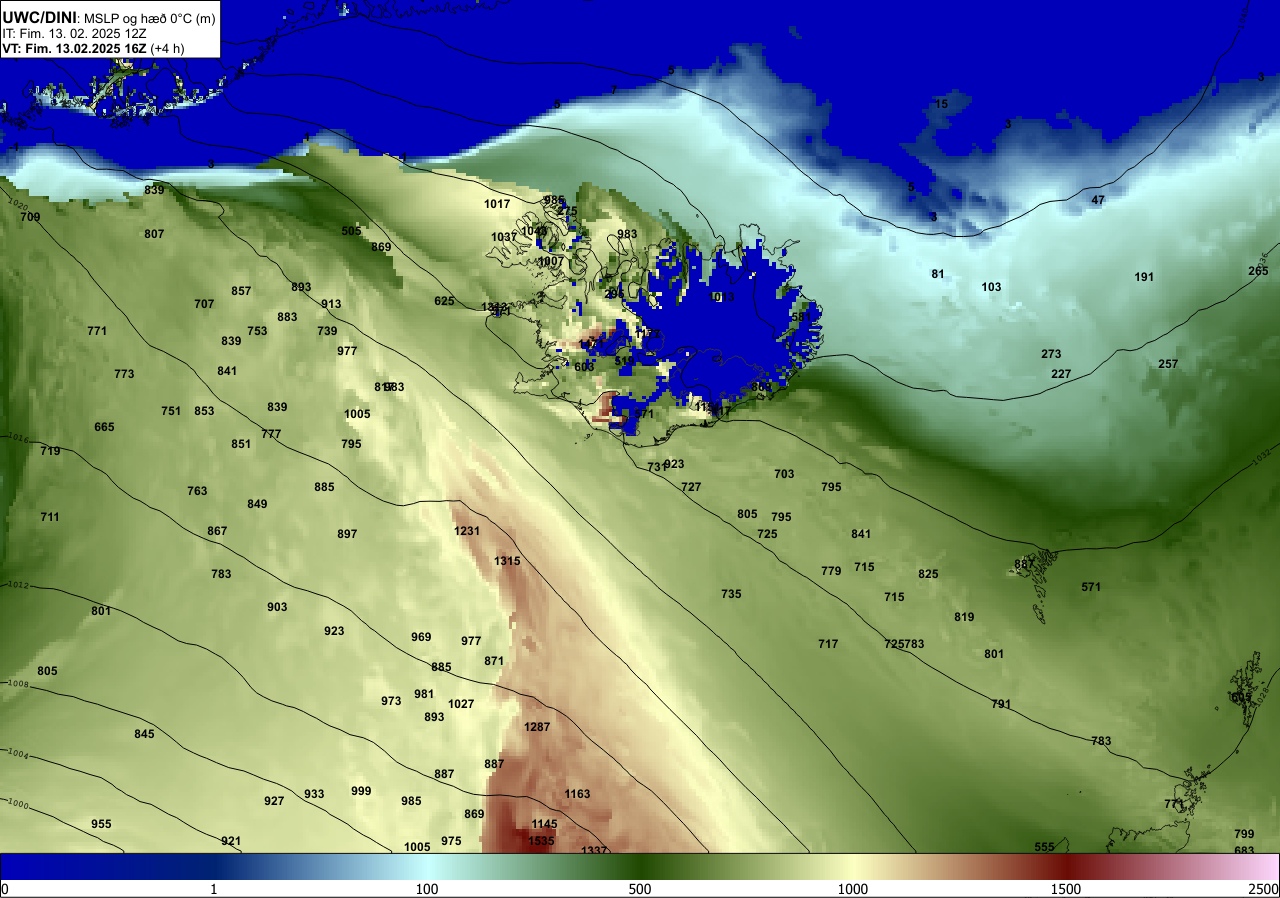Click the map value 257
This screenshot has width=1280, height=898.
[x=1168, y=364]
